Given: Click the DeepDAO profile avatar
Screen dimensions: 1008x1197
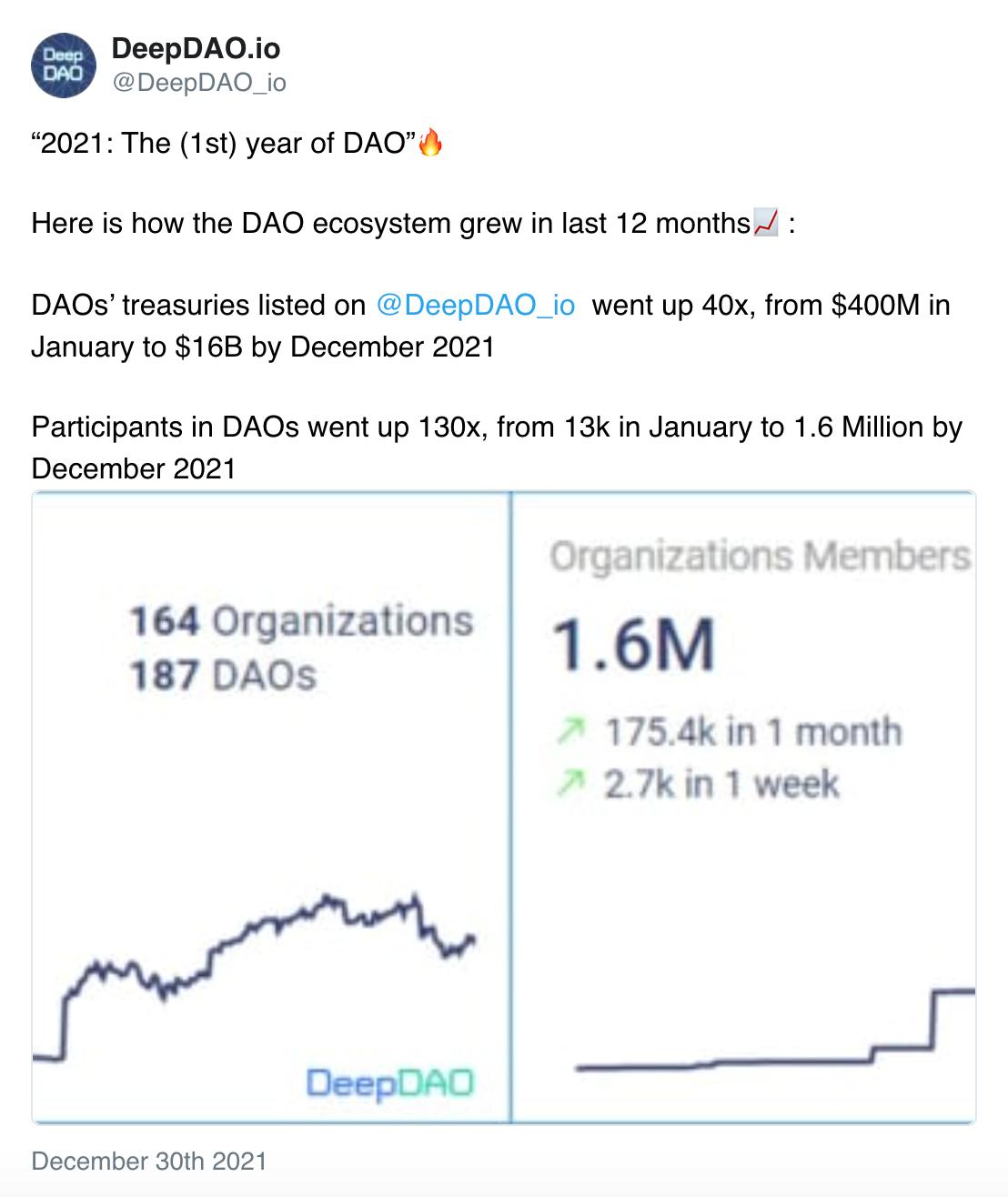Looking at the screenshot, I should coord(64,65).
